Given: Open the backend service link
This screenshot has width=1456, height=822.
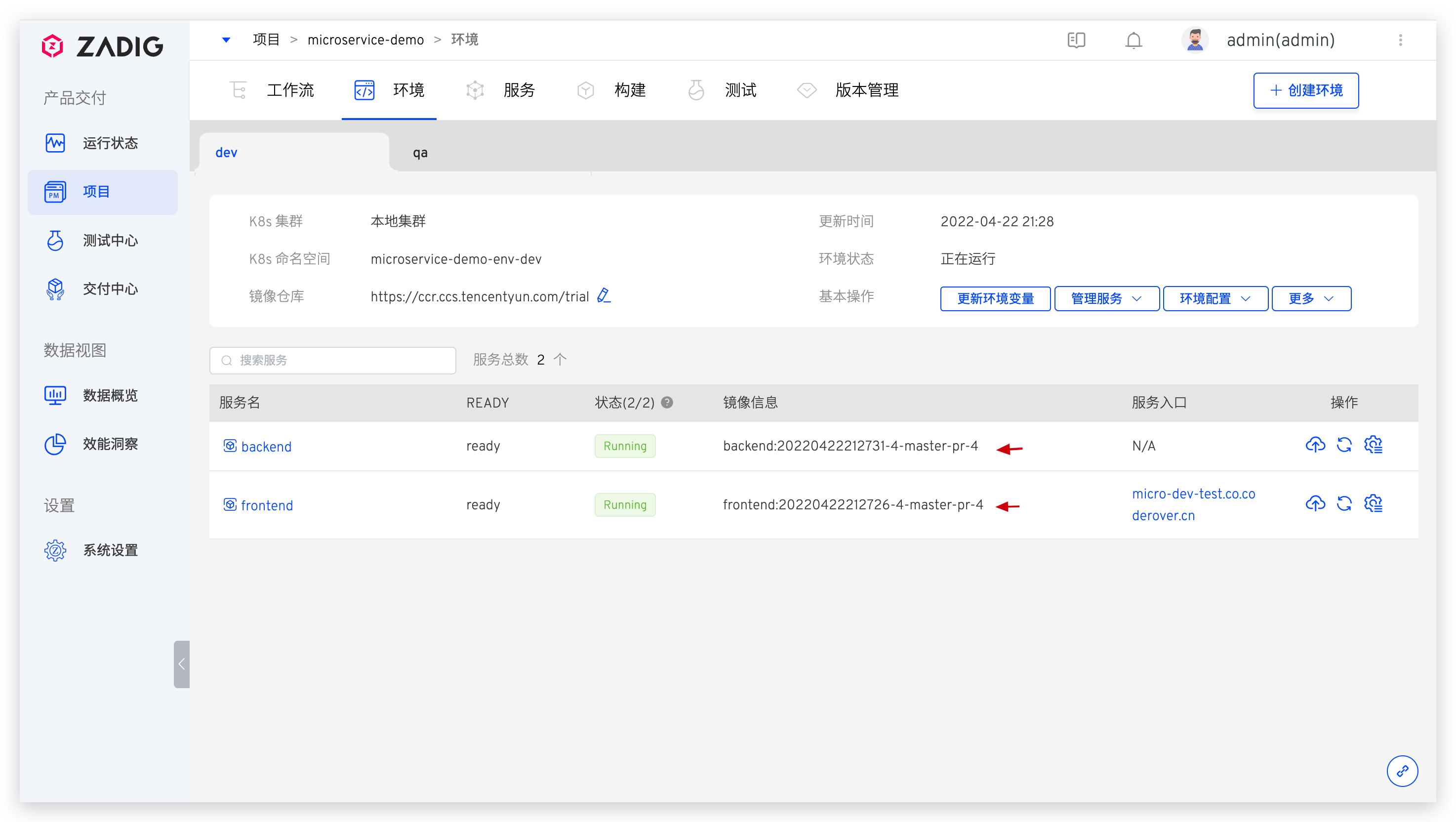Looking at the screenshot, I should coord(266,447).
